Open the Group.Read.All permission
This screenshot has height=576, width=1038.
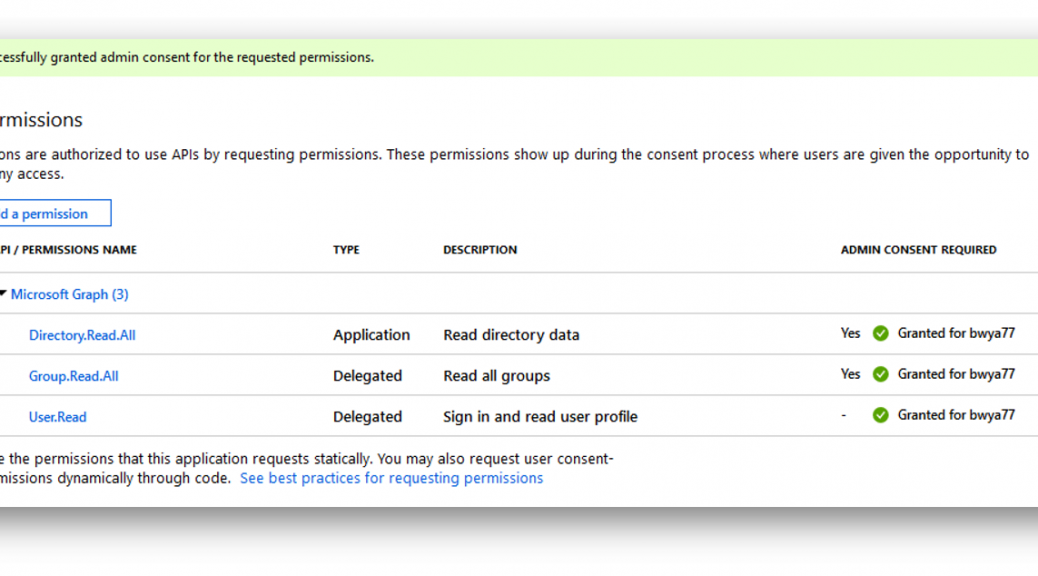click(73, 376)
